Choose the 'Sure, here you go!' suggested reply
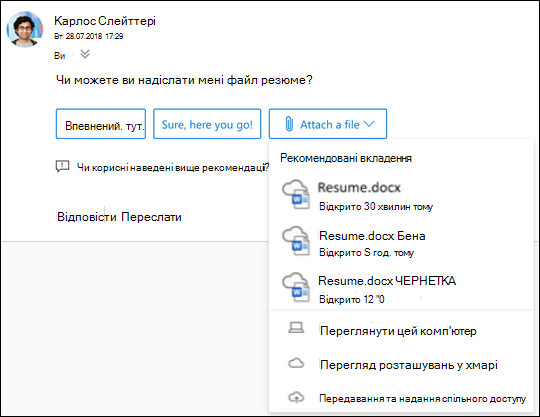 tap(207, 124)
